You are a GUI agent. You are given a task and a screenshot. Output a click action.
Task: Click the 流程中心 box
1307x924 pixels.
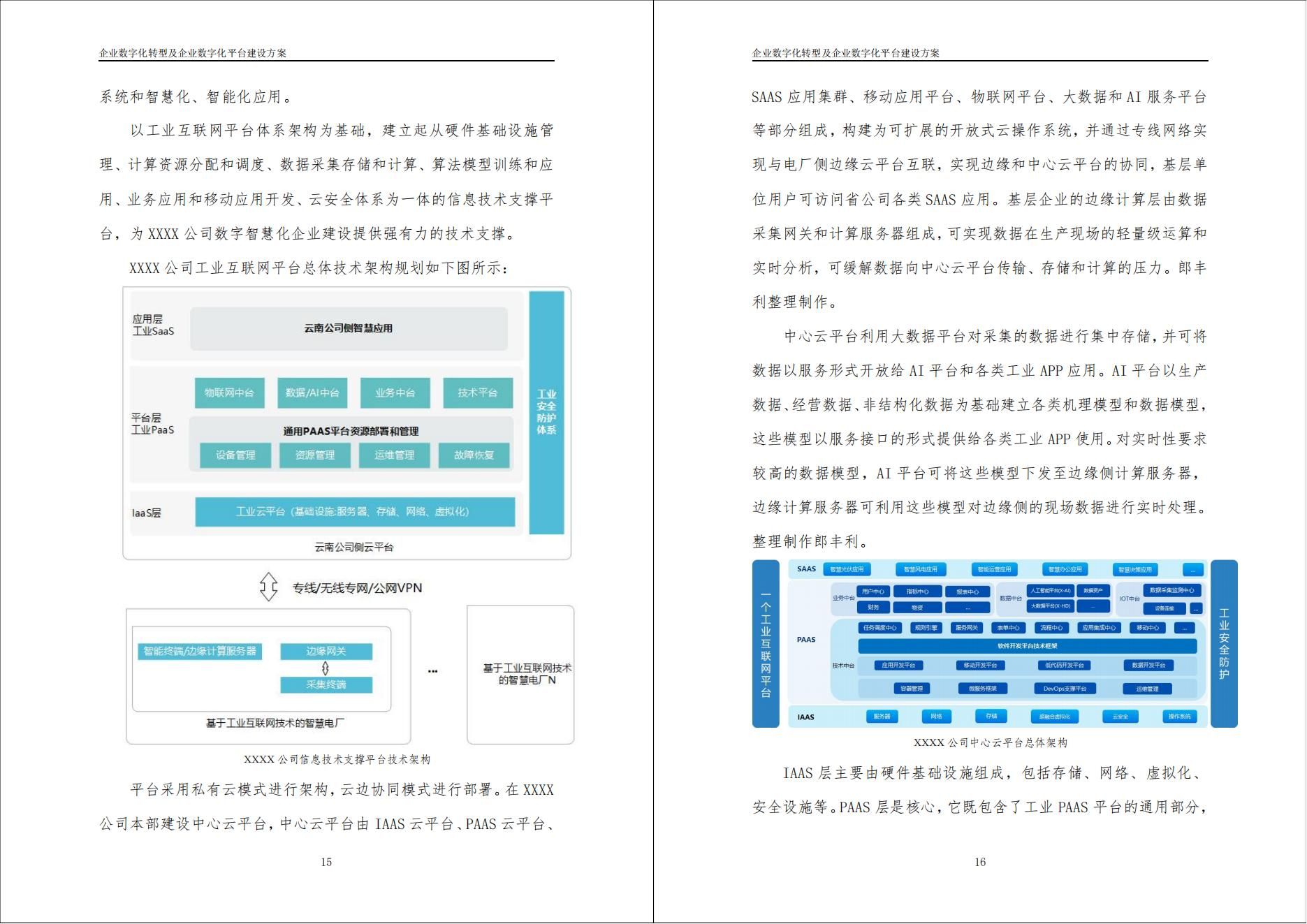(x=1051, y=628)
